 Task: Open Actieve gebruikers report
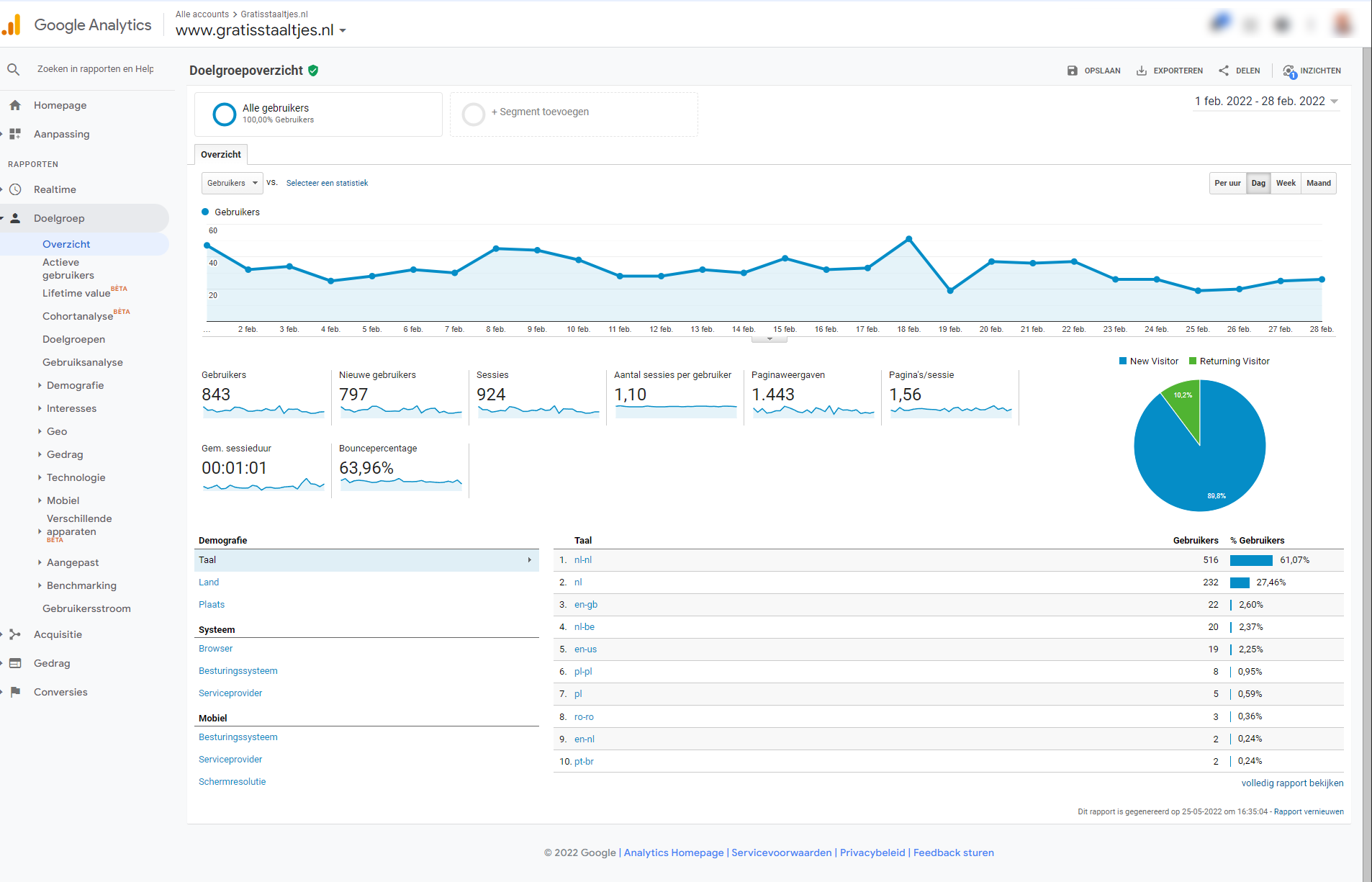[68, 269]
